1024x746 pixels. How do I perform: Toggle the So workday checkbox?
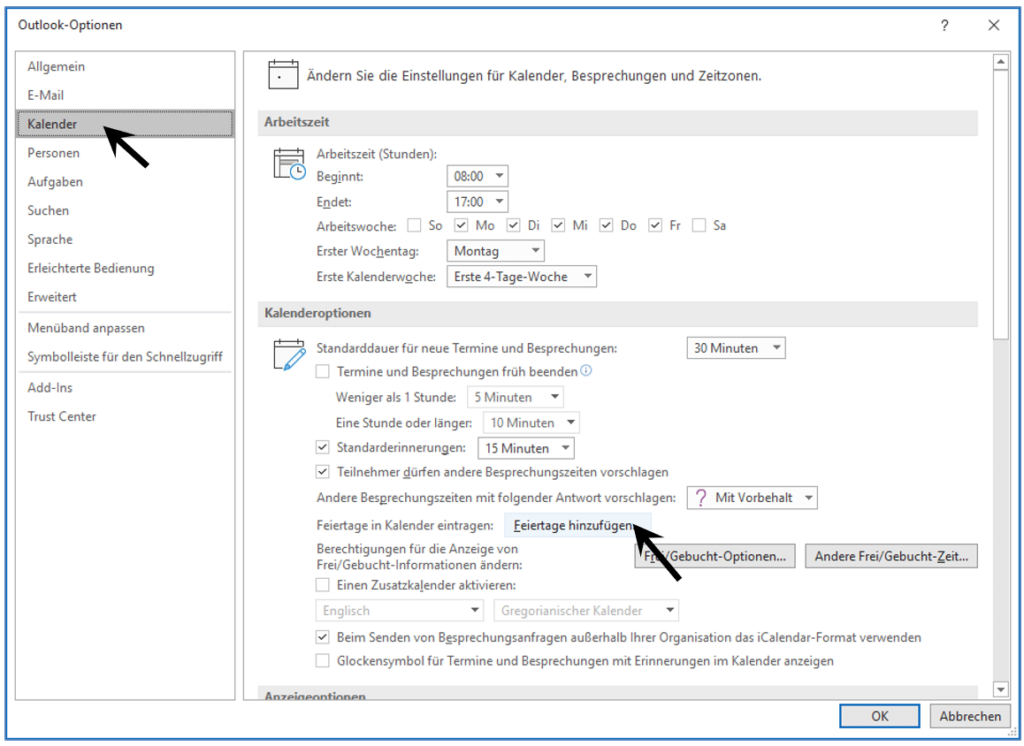(x=414, y=225)
